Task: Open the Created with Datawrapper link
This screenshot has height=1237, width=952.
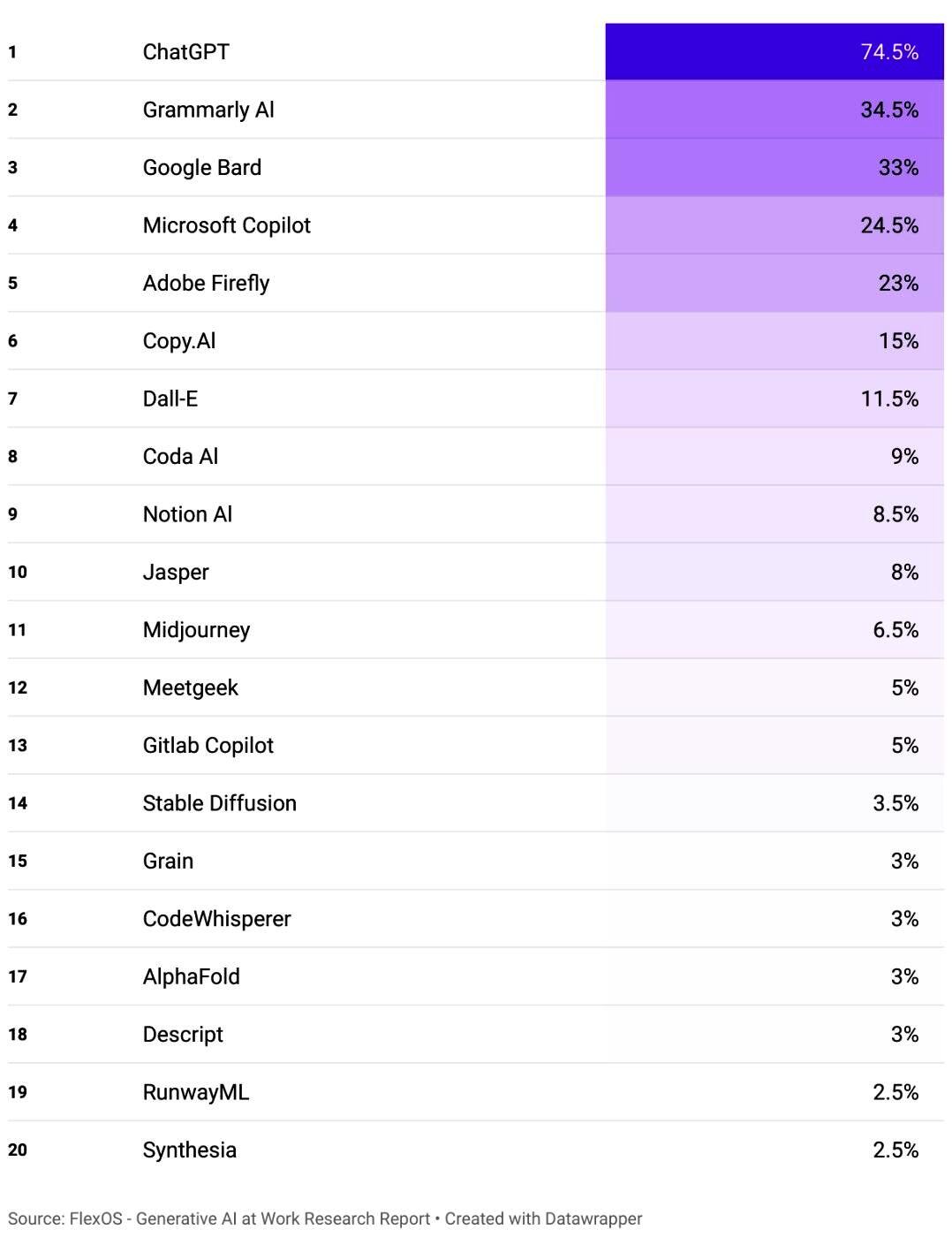Action: 543,1218
